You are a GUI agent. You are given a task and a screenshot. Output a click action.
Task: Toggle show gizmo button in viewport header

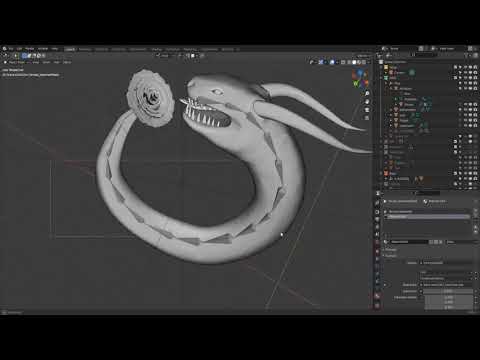320,62
